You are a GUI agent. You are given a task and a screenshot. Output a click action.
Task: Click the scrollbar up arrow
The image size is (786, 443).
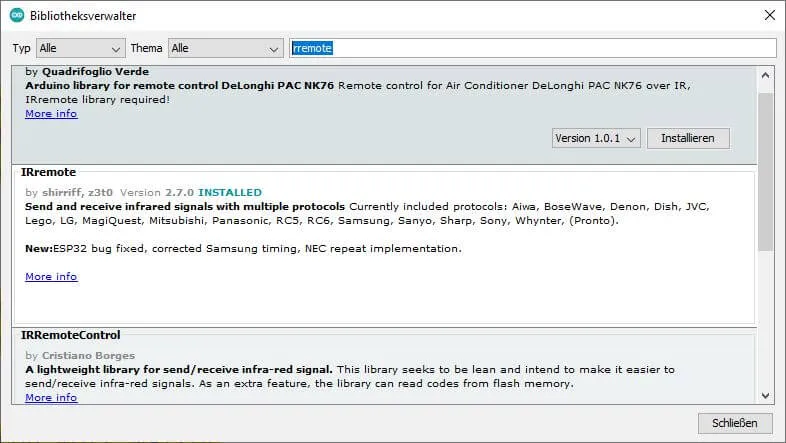(765, 75)
